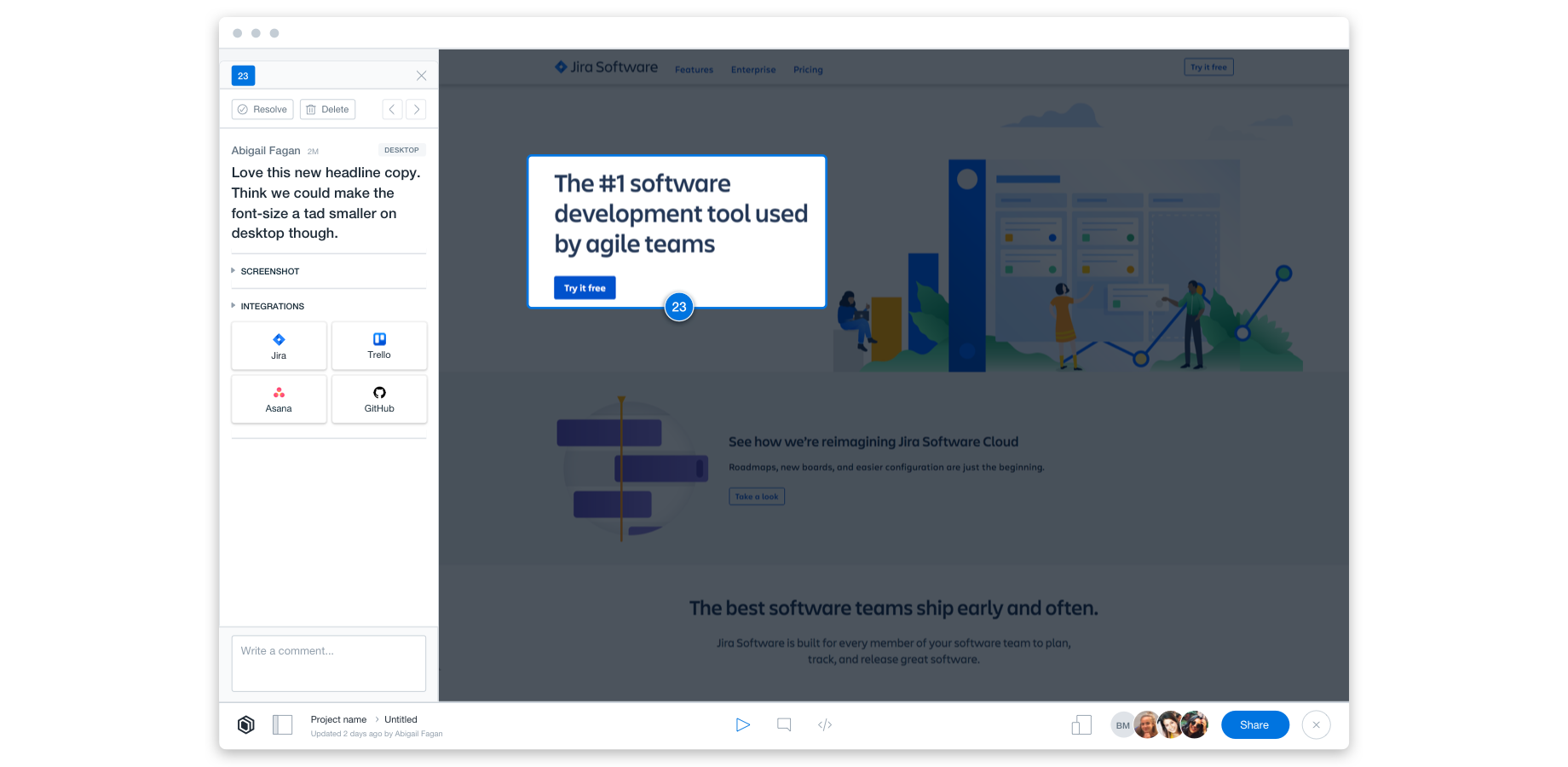
Task: Select the Asana integration tile
Action: (279, 399)
